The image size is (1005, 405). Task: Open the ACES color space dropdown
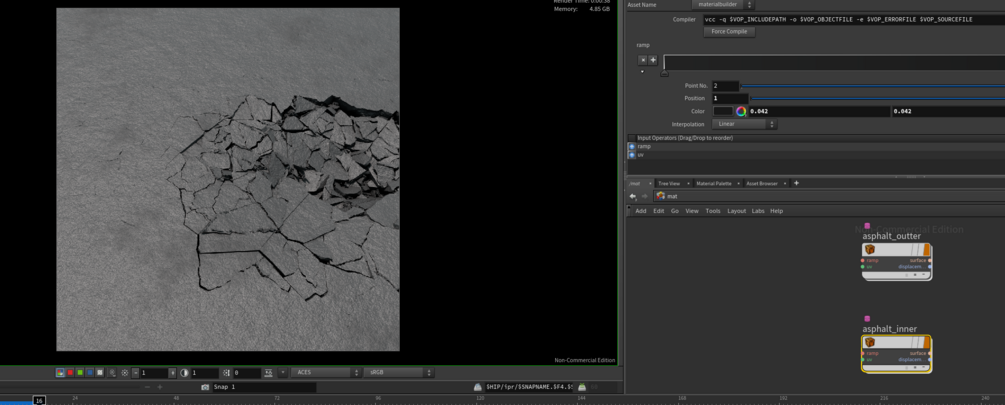tap(325, 373)
